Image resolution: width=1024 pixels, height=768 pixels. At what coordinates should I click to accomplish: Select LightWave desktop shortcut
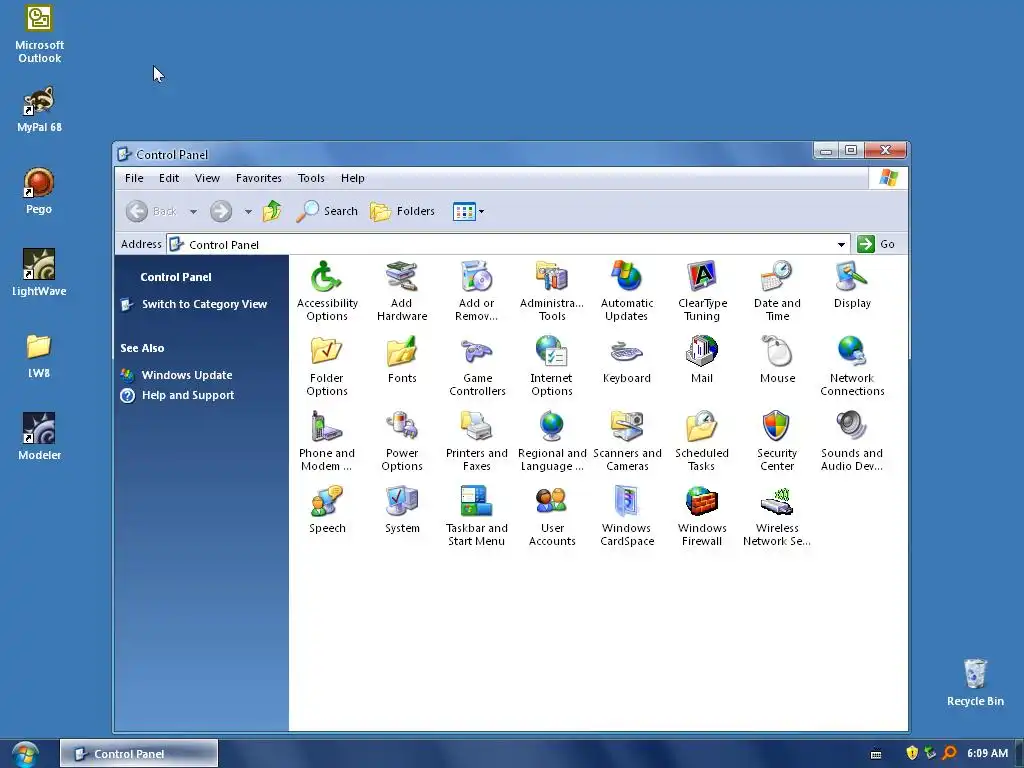[x=39, y=273]
